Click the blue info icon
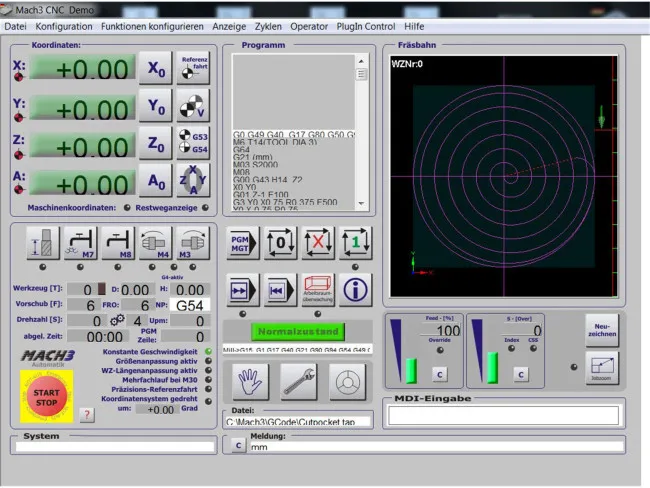This screenshot has width=650, height=488. [355, 289]
